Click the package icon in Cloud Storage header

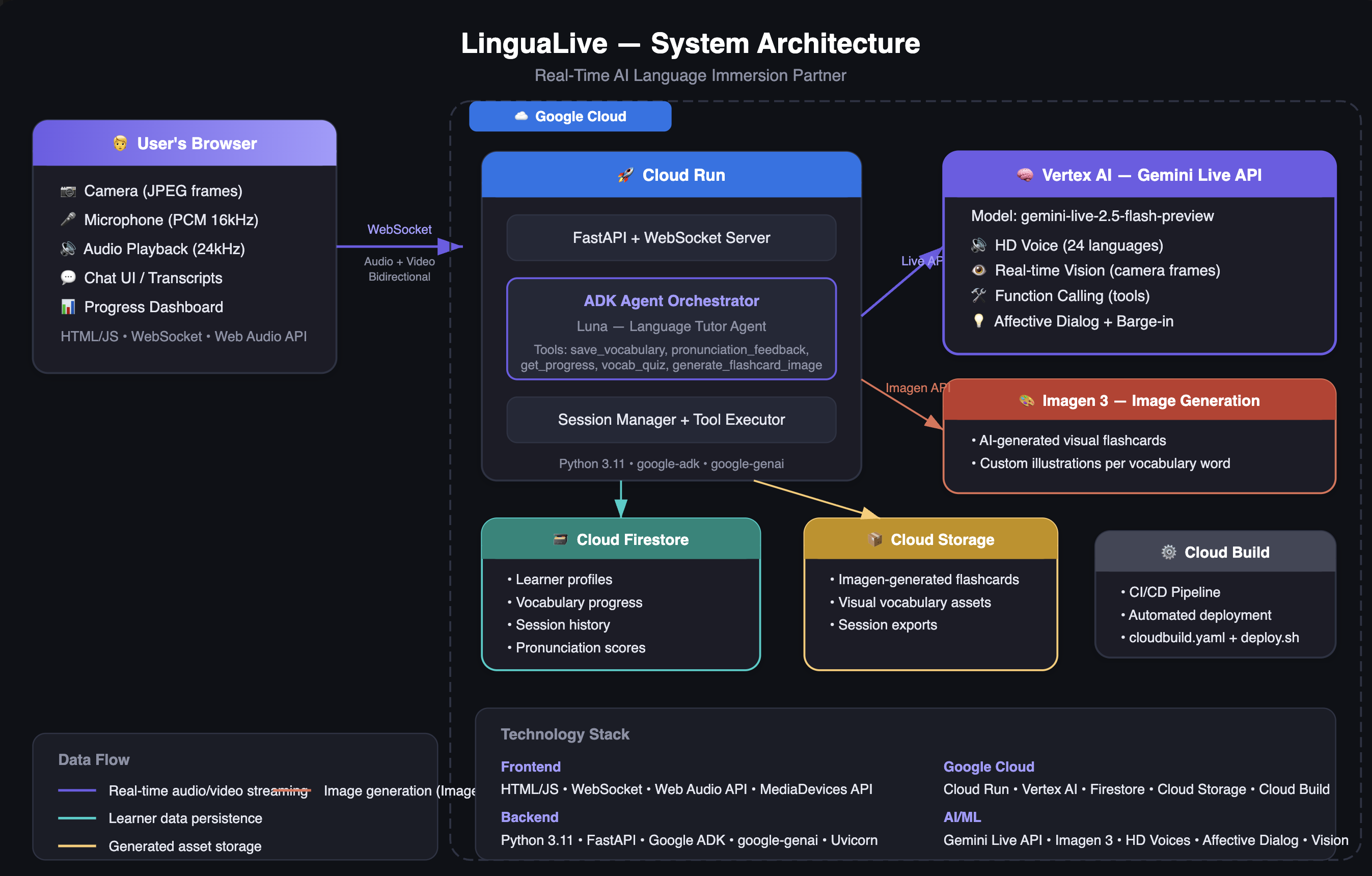pyautogui.click(x=874, y=539)
